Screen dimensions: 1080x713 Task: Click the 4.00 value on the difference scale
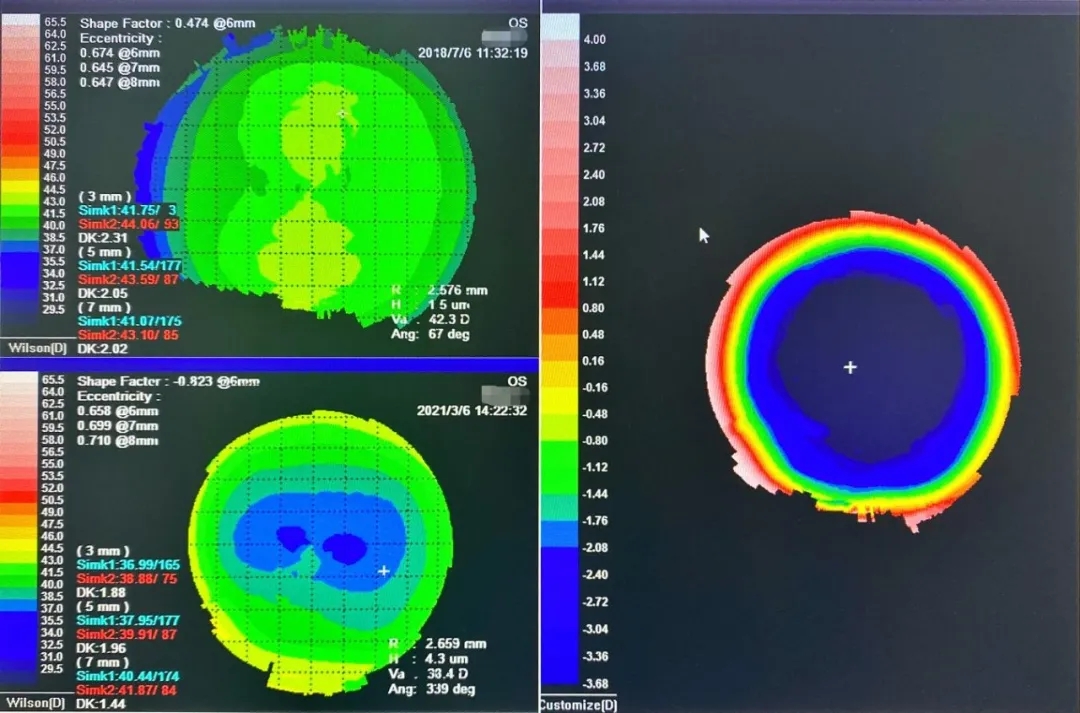pyautogui.click(x=594, y=39)
